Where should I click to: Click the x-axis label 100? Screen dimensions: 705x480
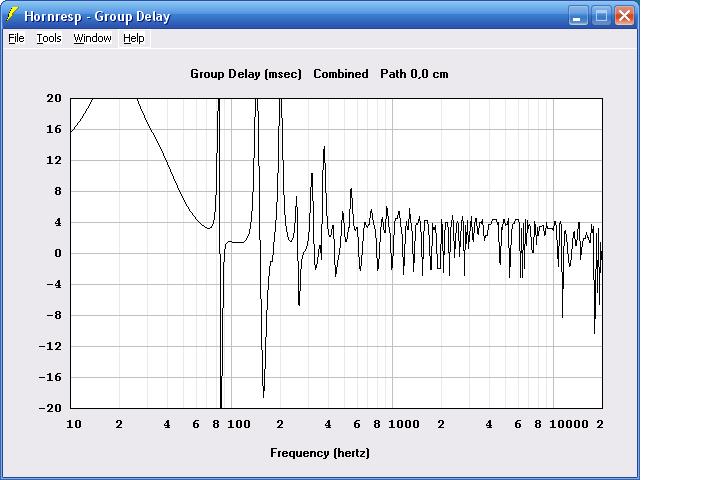pos(239,424)
